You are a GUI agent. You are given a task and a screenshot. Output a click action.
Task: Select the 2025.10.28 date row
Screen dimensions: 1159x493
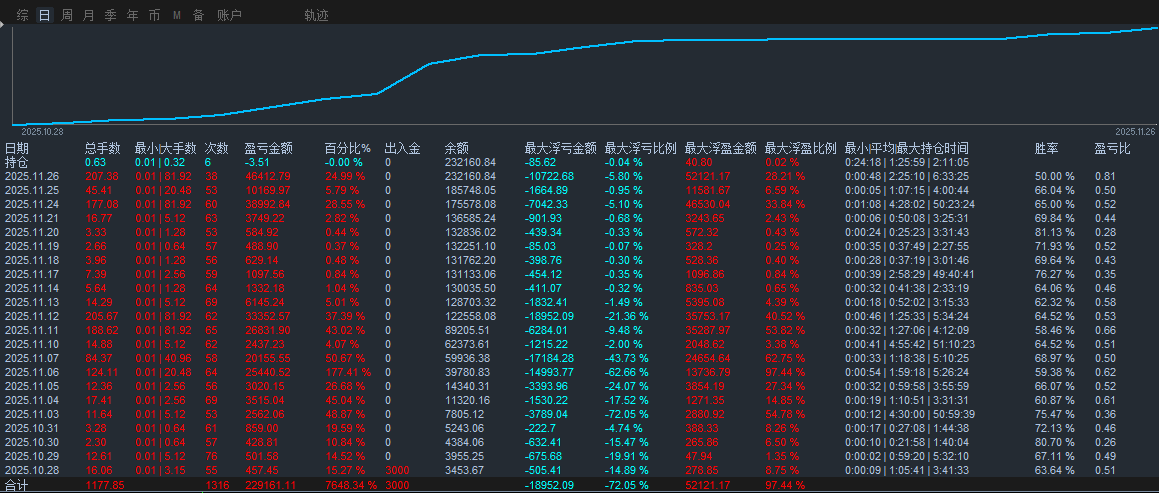click(x=580, y=470)
